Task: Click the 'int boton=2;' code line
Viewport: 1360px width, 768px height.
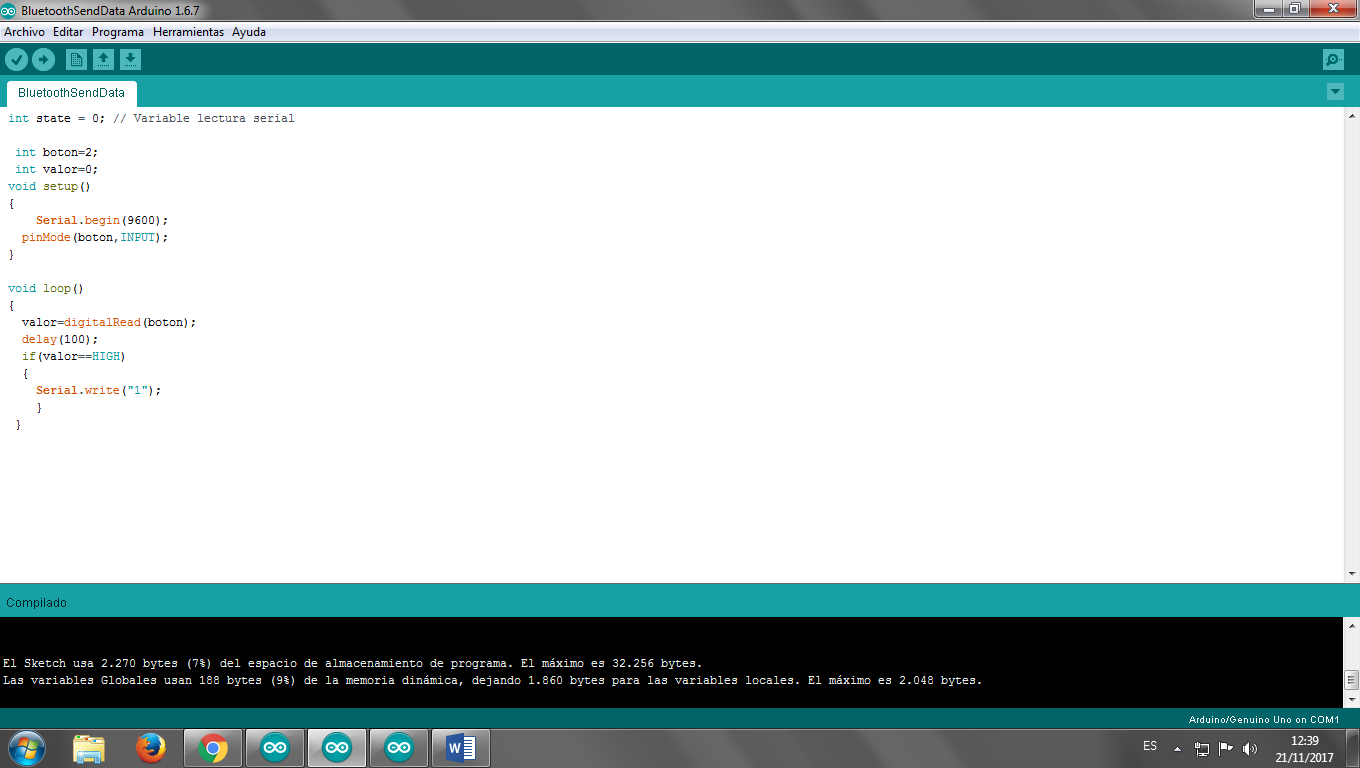Action: [57, 152]
